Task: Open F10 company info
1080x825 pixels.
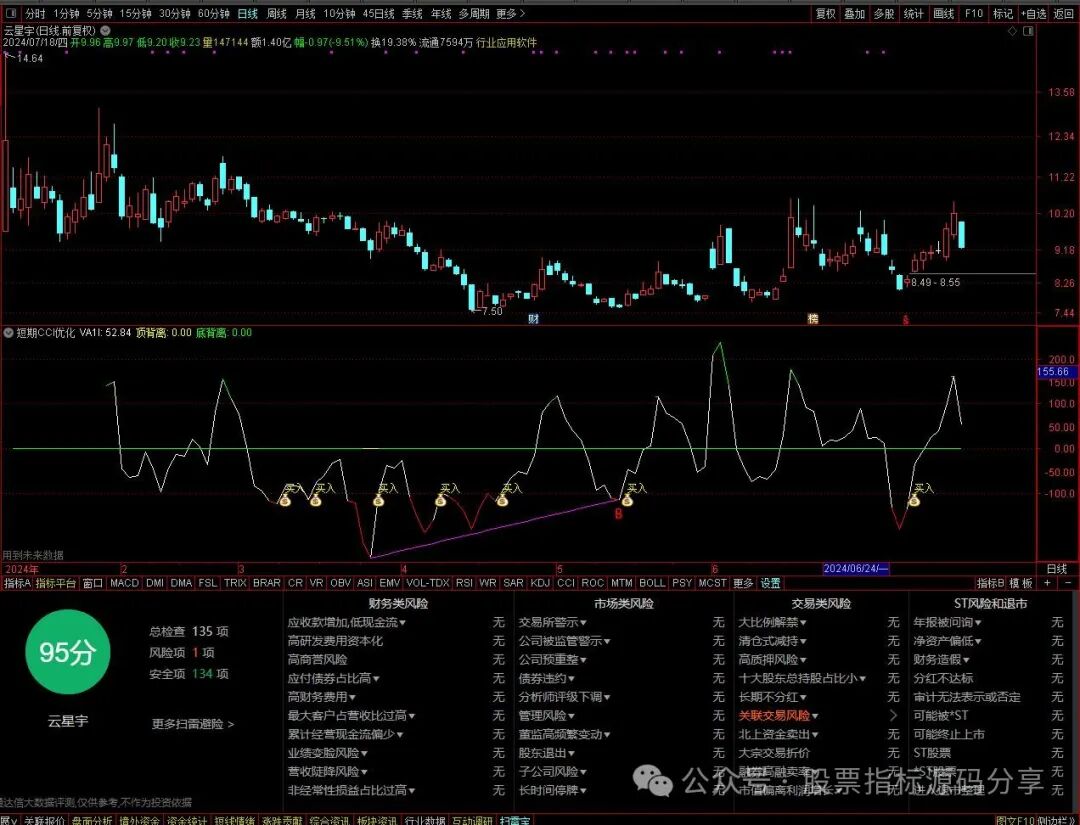Action: [973, 14]
